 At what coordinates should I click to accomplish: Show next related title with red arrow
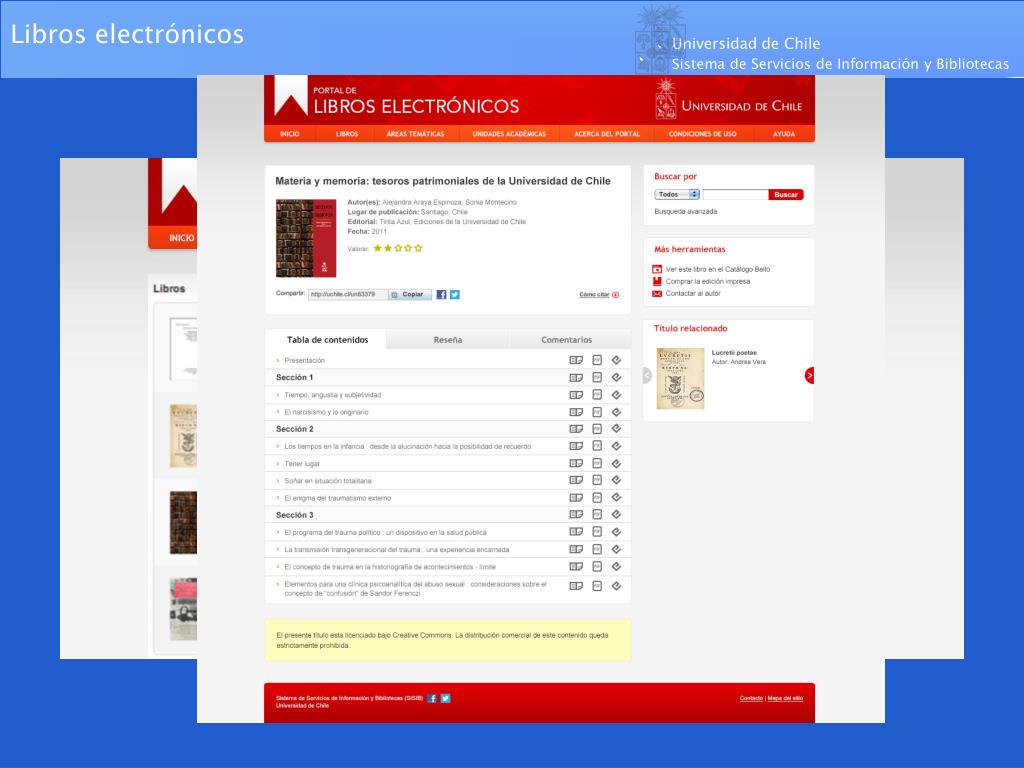click(810, 376)
